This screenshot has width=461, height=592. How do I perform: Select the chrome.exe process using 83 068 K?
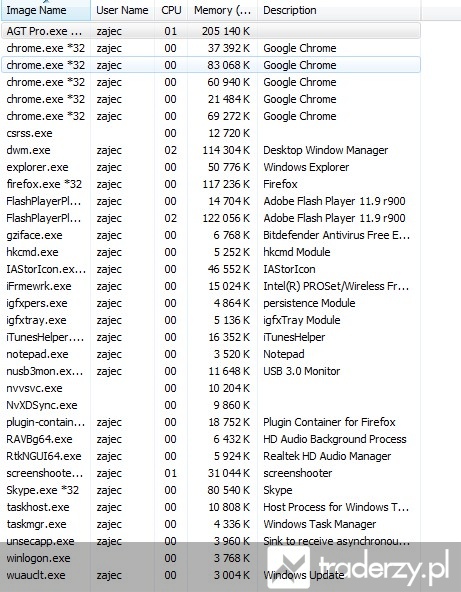pyautogui.click(x=211, y=65)
